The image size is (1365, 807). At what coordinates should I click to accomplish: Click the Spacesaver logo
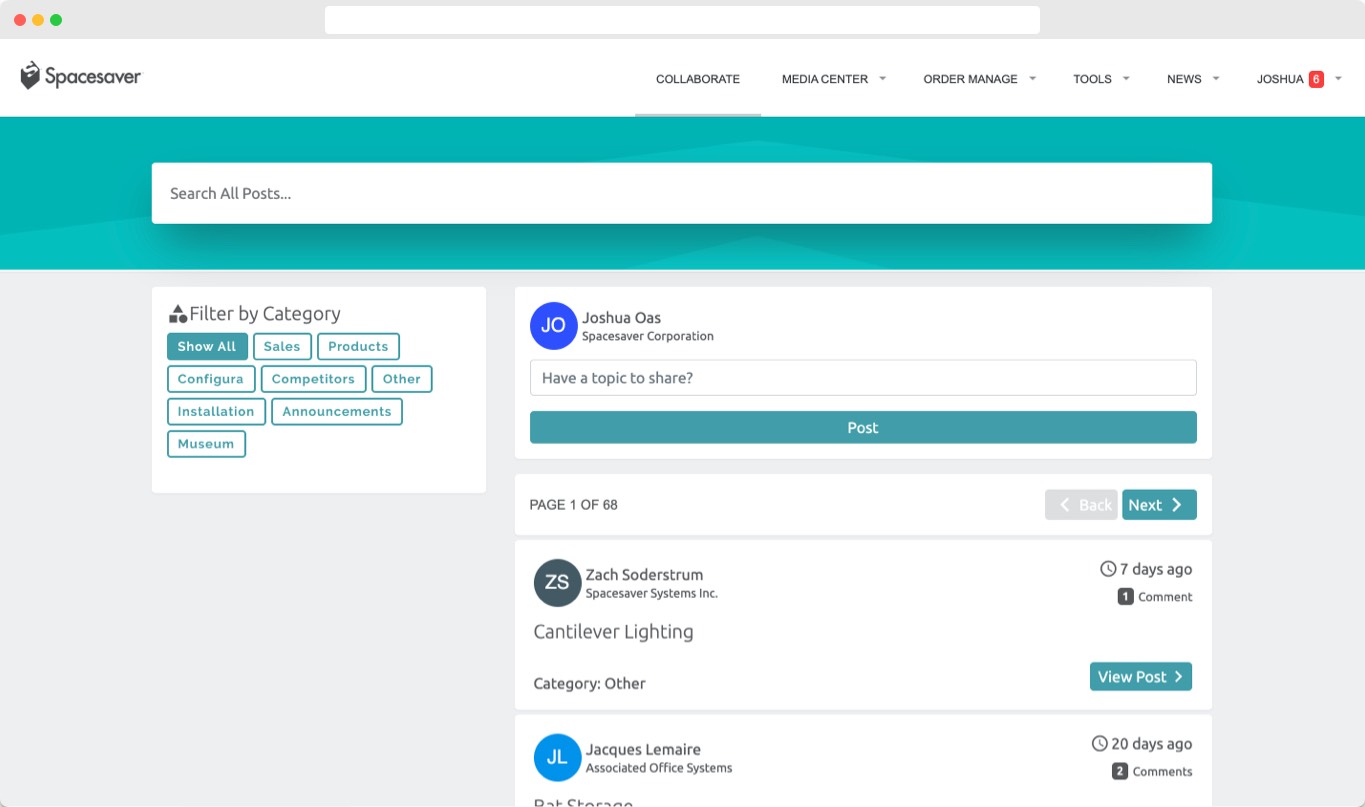point(81,76)
